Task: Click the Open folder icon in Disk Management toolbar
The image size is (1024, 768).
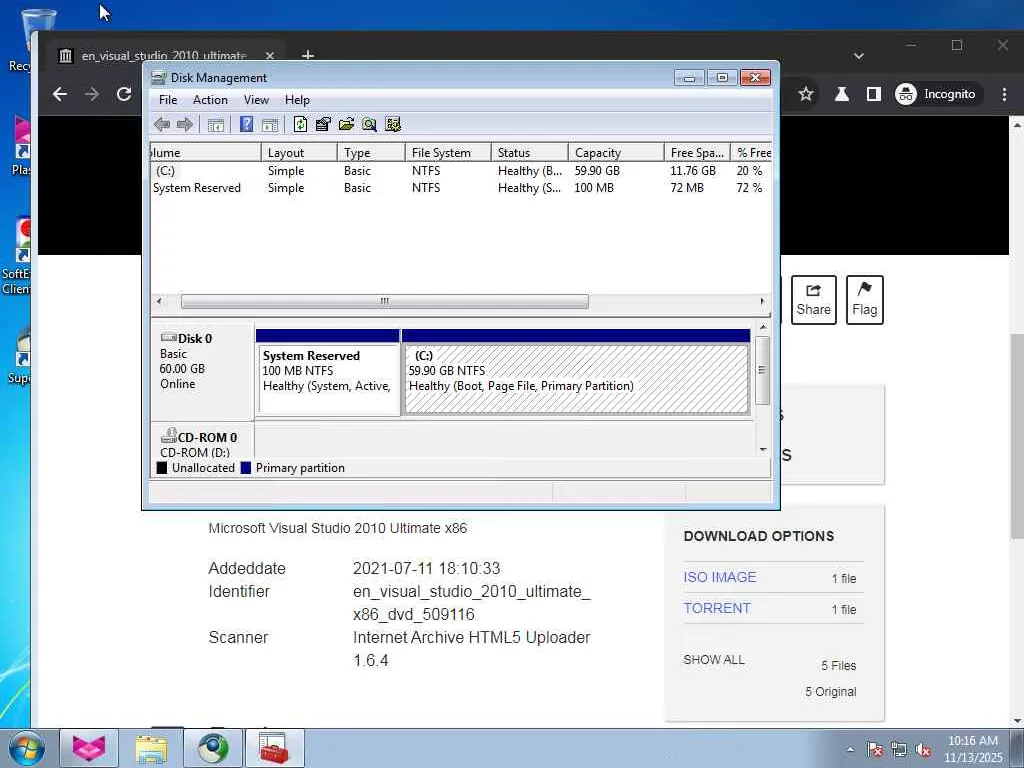Action: (x=346, y=124)
